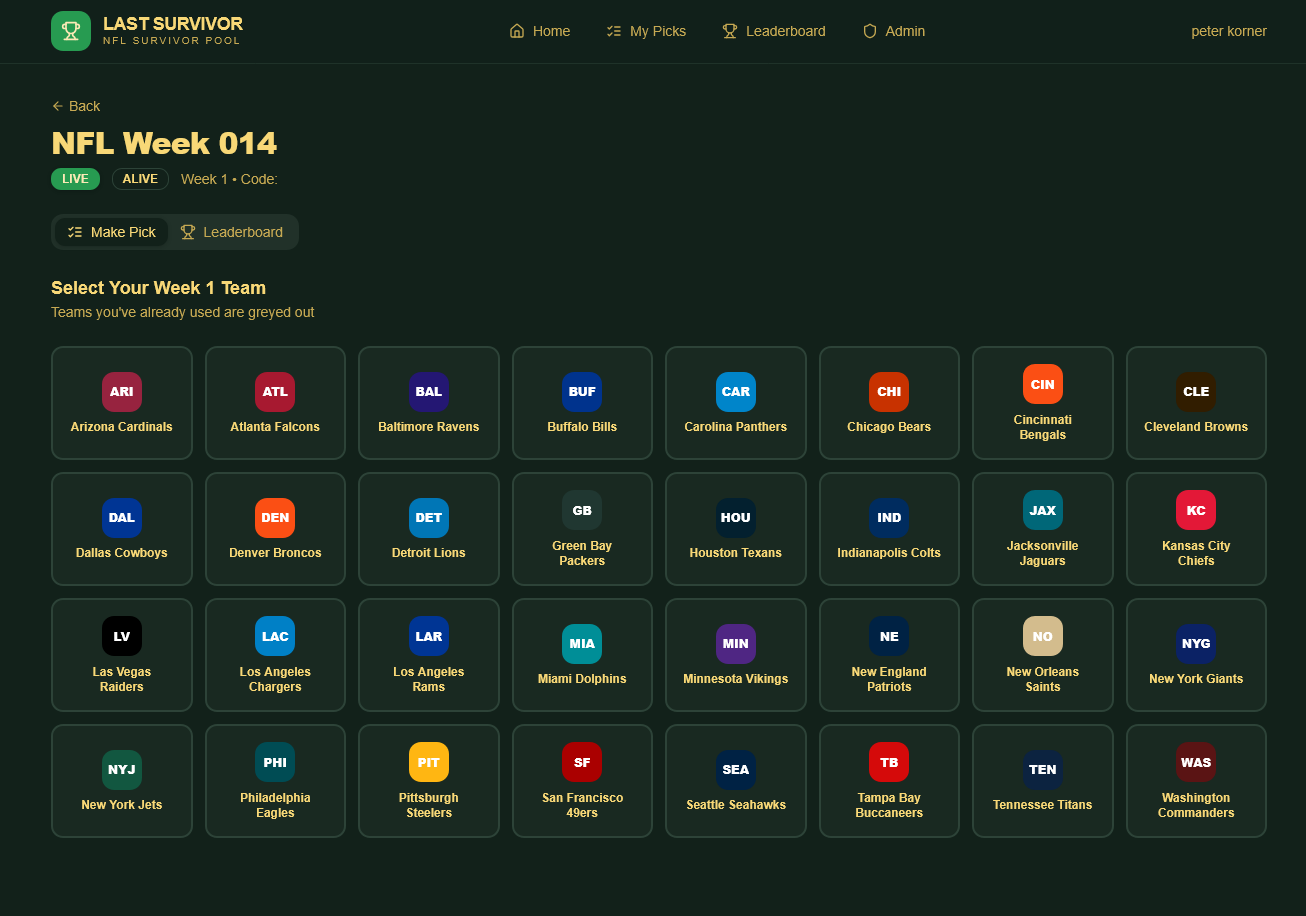Image resolution: width=1306 pixels, height=916 pixels.
Task: Click the Last Survivor trophy logo icon
Action: tap(71, 31)
